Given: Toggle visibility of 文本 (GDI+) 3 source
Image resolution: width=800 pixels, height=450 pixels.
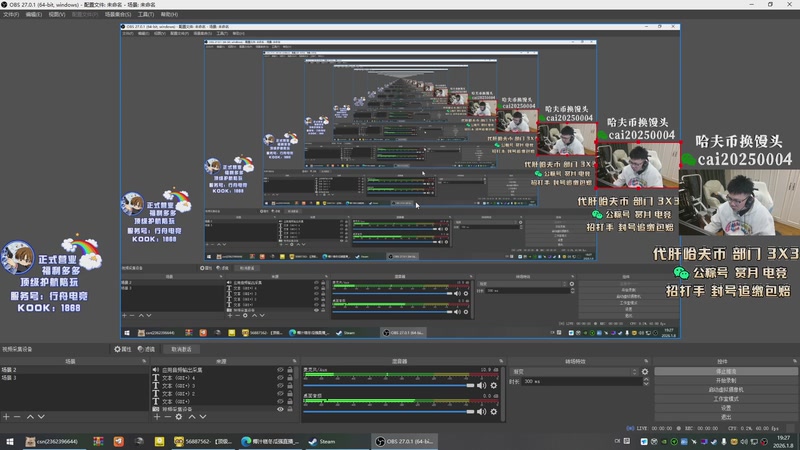Looking at the screenshot, I should (280, 386).
